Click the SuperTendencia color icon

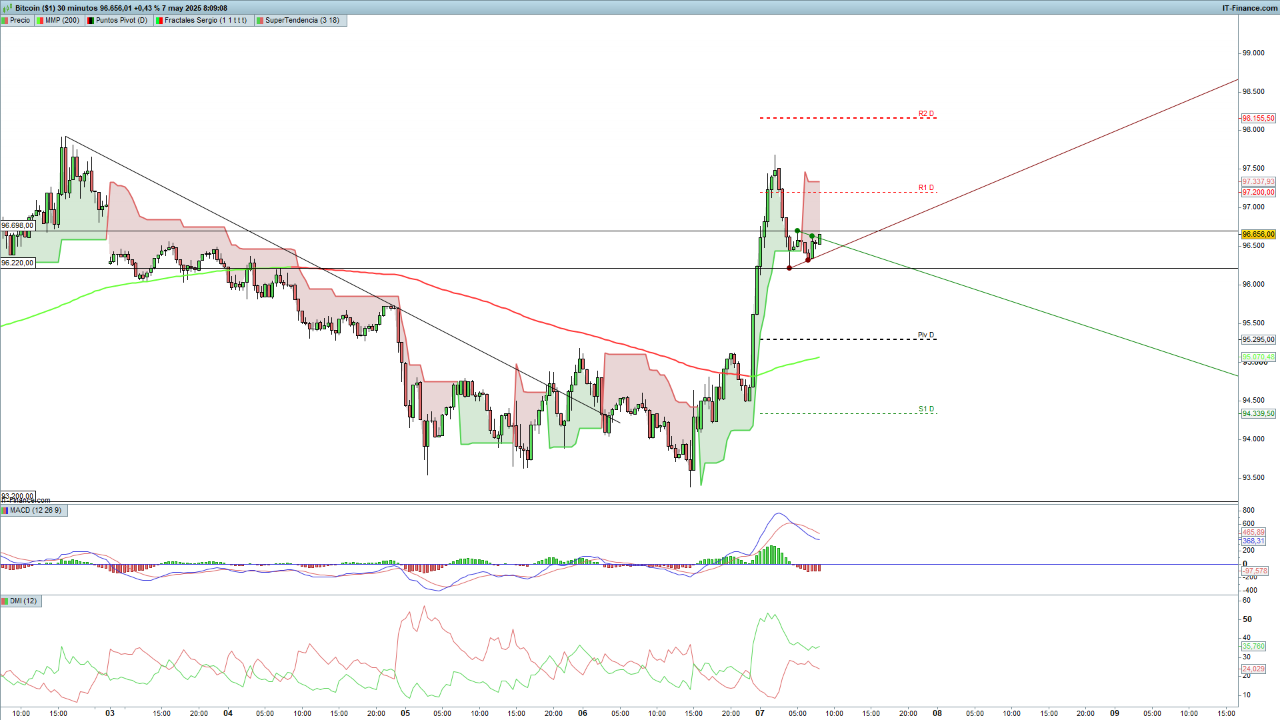pos(260,20)
